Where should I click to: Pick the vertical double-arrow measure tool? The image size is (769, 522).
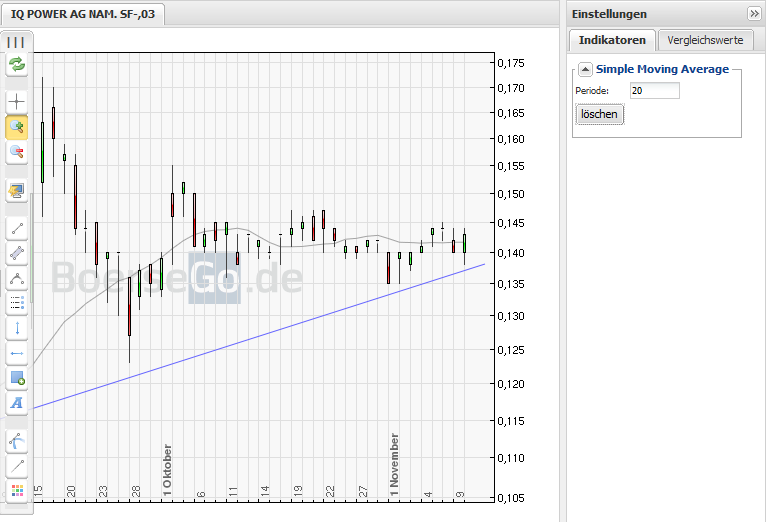tap(17, 328)
